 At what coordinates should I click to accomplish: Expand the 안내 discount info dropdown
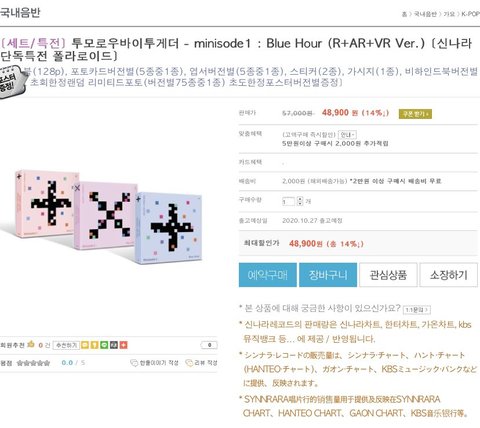[347, 135]
